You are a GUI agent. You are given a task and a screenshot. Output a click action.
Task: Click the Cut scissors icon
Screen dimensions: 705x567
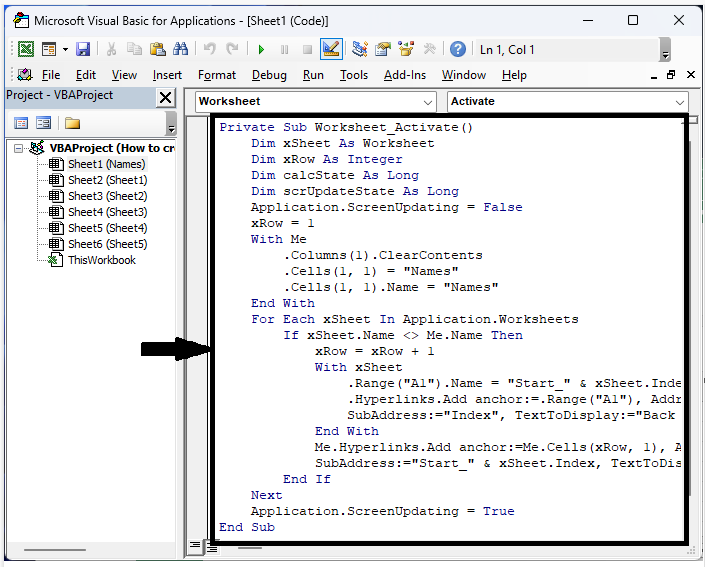tap(111, 49)
